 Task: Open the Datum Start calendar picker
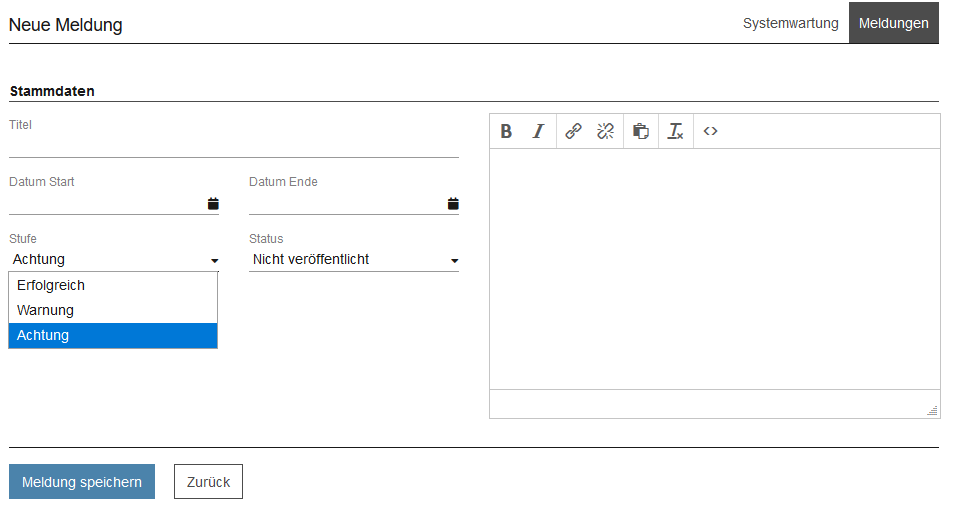click(213, 204)
